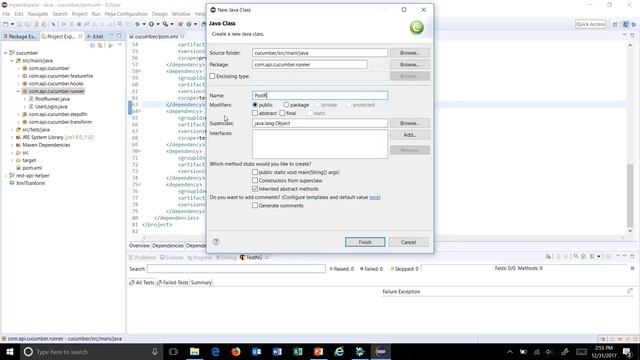Enable the Generate comments checkbox

tap(255, 205)
